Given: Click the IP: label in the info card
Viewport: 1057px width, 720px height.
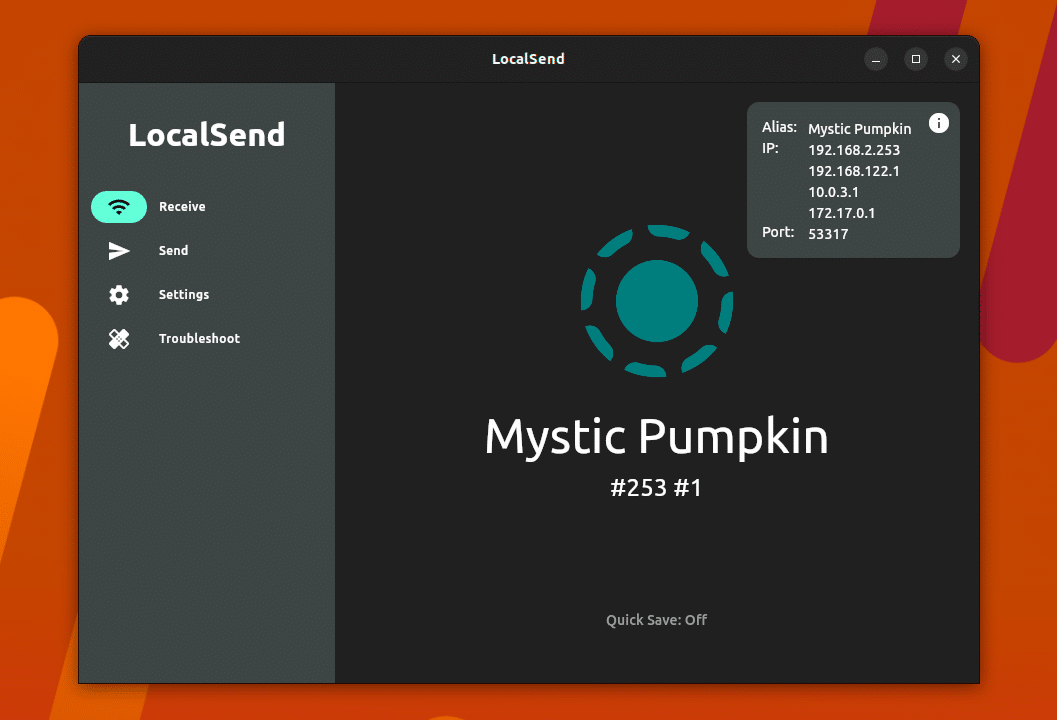Looking at the screenshot, I should (x=770, y=148).
